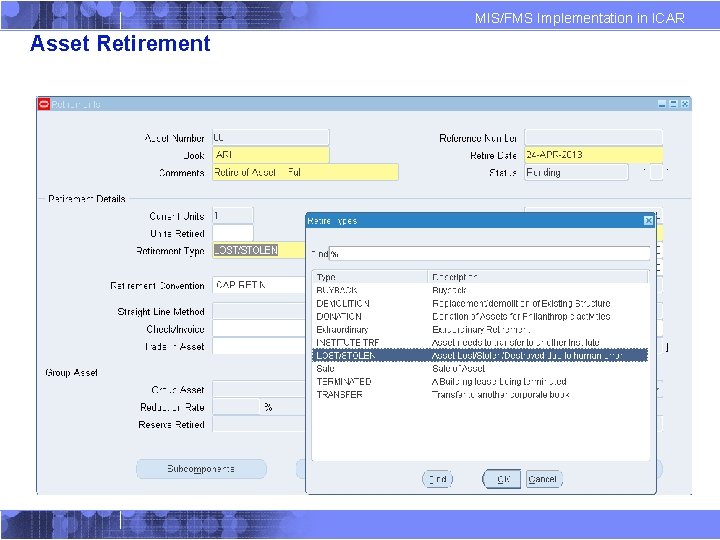Click the Retirement Convention field
This screenshot has width=720, height=540.
click(258, 285)
